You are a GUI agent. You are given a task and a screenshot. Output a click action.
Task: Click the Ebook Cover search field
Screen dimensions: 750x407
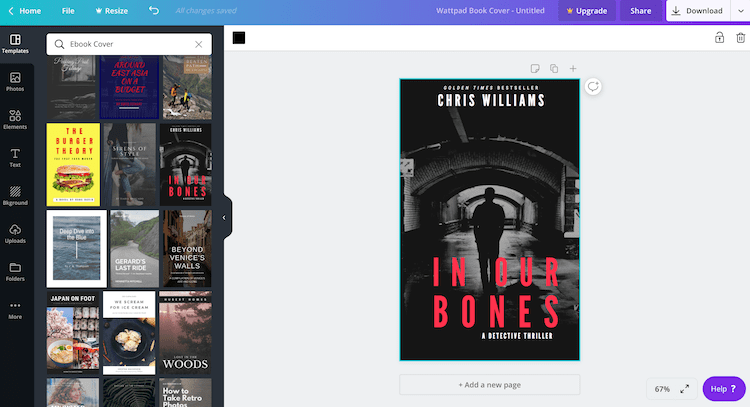pyautogui.click(x=129, y=44)
